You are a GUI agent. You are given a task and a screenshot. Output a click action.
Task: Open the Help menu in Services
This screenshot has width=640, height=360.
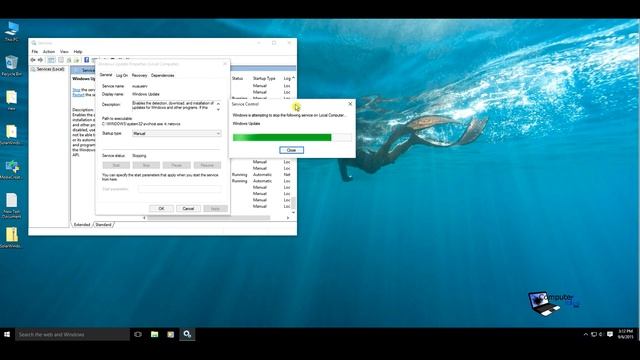coord(78,52)
